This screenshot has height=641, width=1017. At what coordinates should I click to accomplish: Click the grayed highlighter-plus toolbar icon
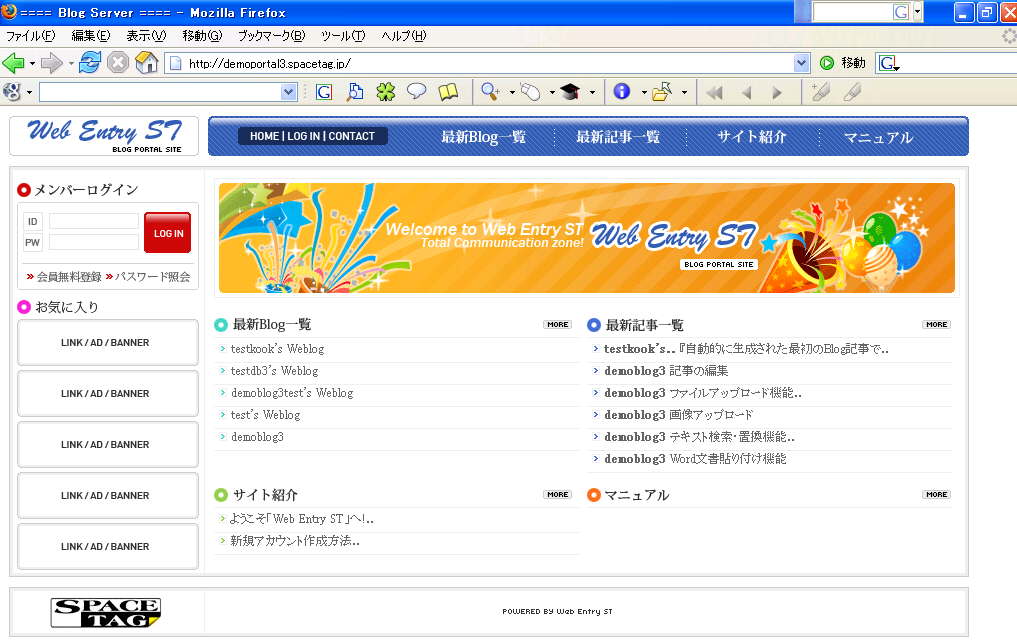tap(820, 92)
